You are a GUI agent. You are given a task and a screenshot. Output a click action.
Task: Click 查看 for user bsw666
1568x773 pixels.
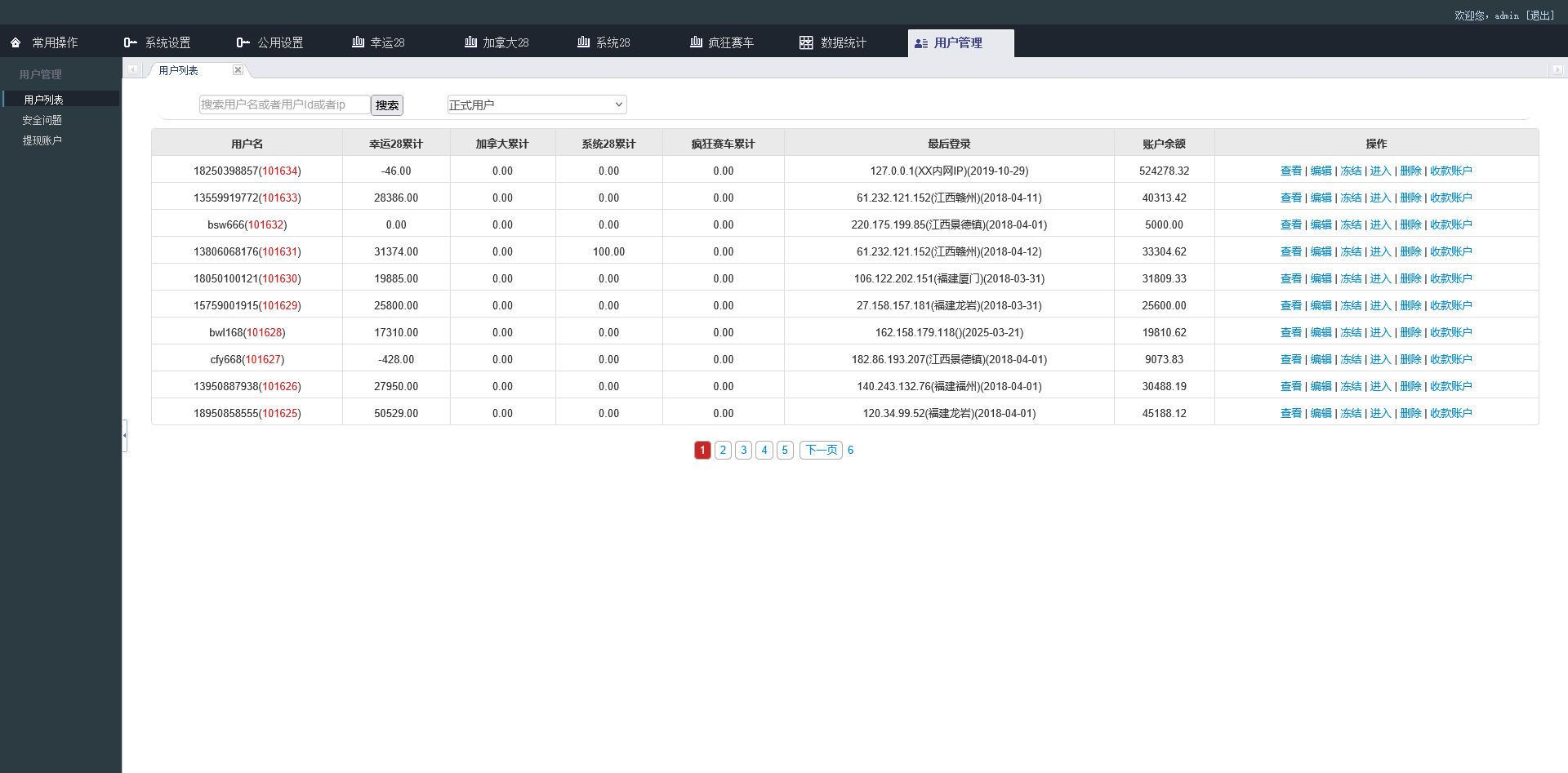(1290, 224)
